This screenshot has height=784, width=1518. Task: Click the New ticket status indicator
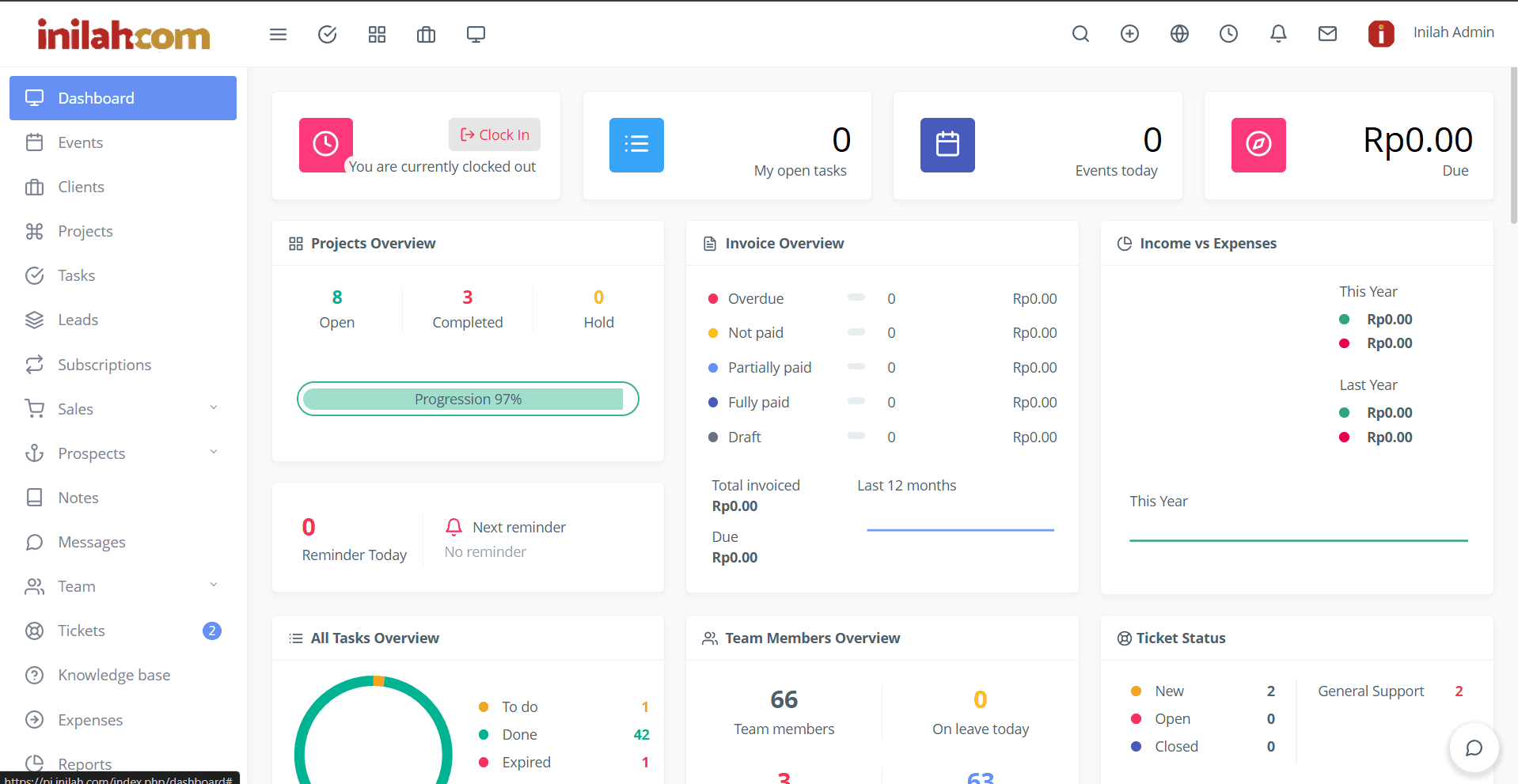pos(1137,691)
